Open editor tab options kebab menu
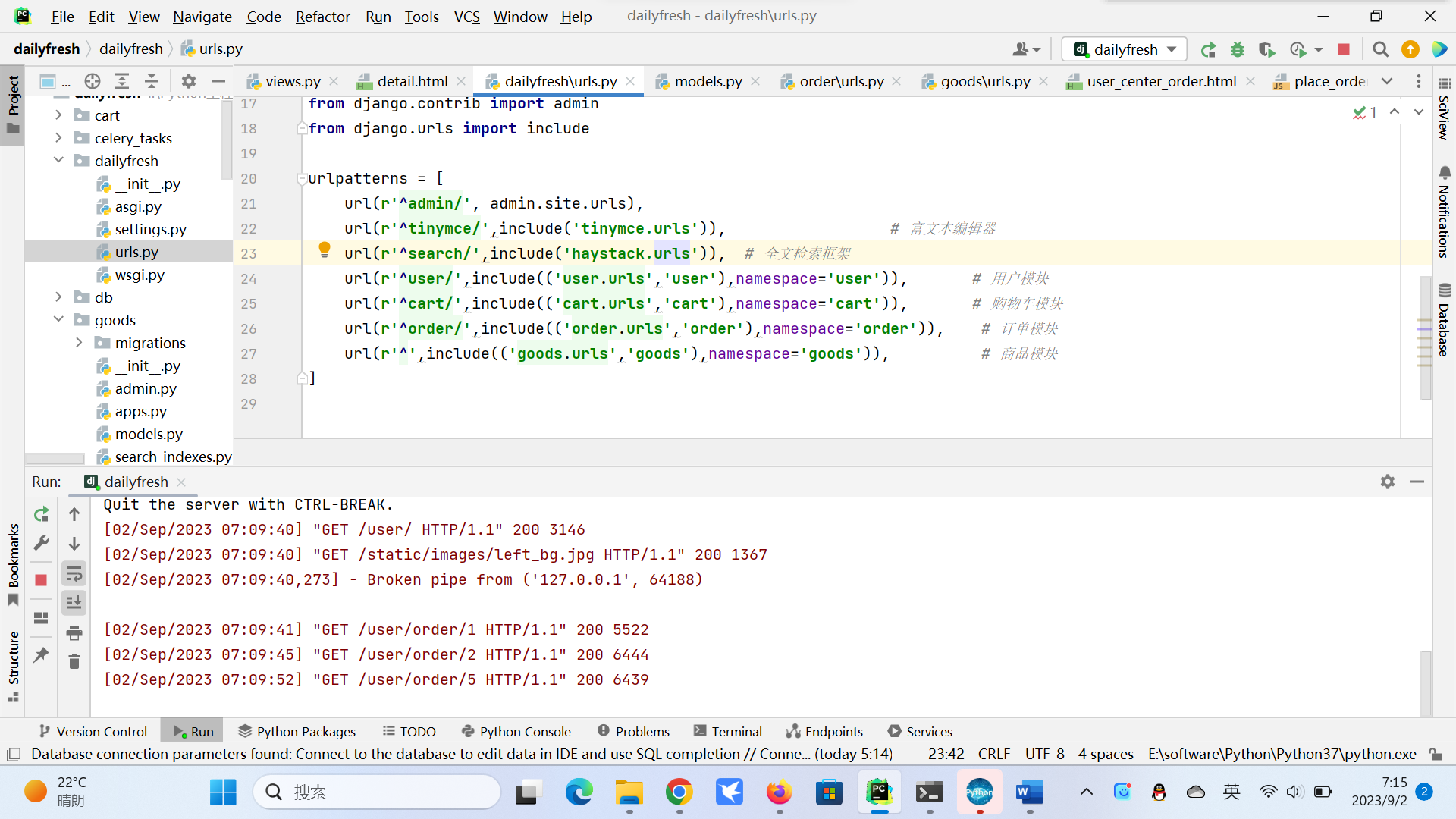Screen dimensions: 1456x819 click(1419, 81)
